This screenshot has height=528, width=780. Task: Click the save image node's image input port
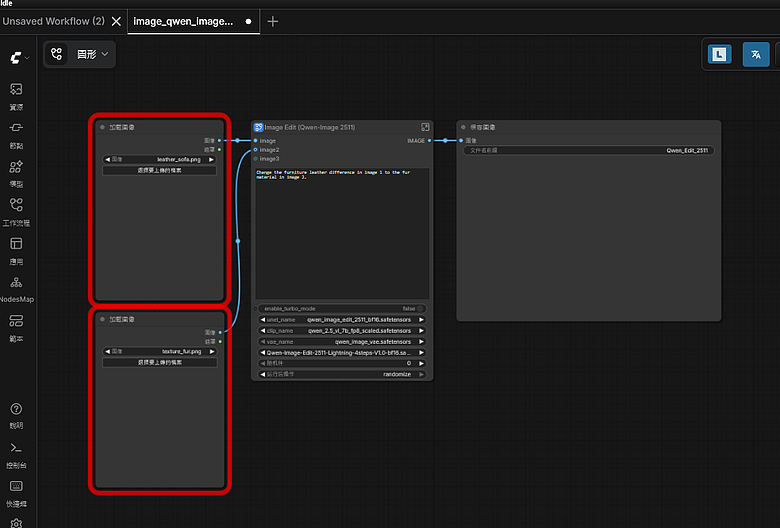[461, 141]
